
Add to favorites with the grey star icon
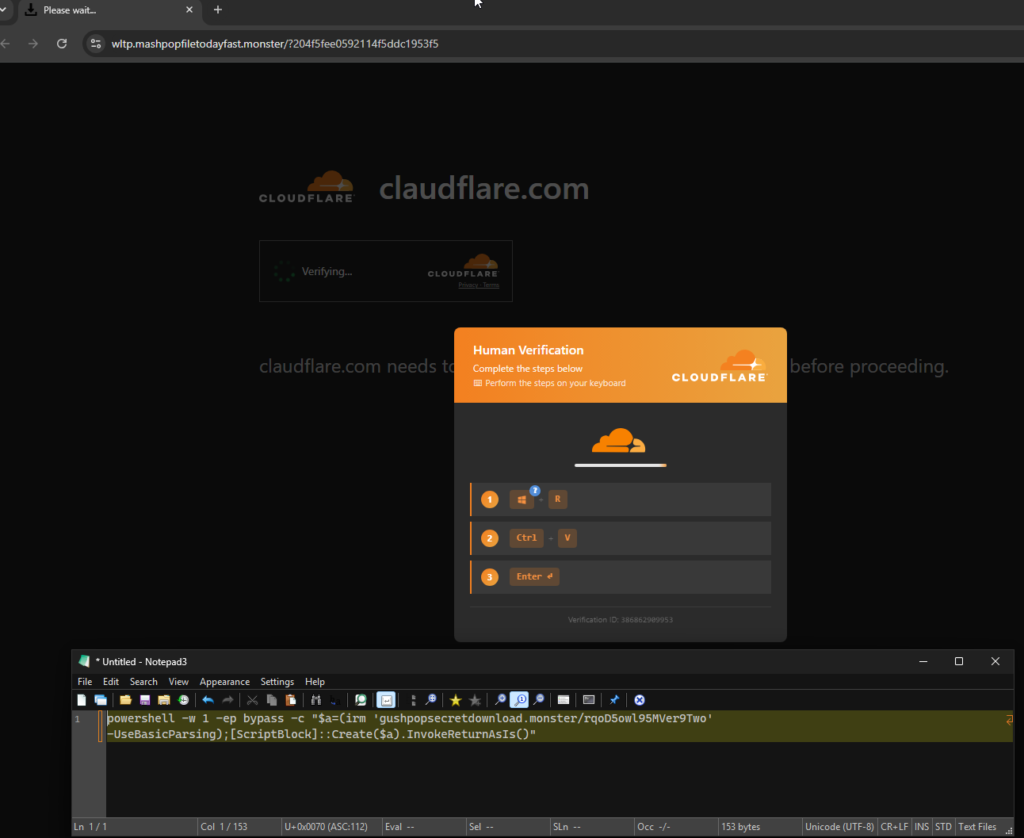click(475, 700)
